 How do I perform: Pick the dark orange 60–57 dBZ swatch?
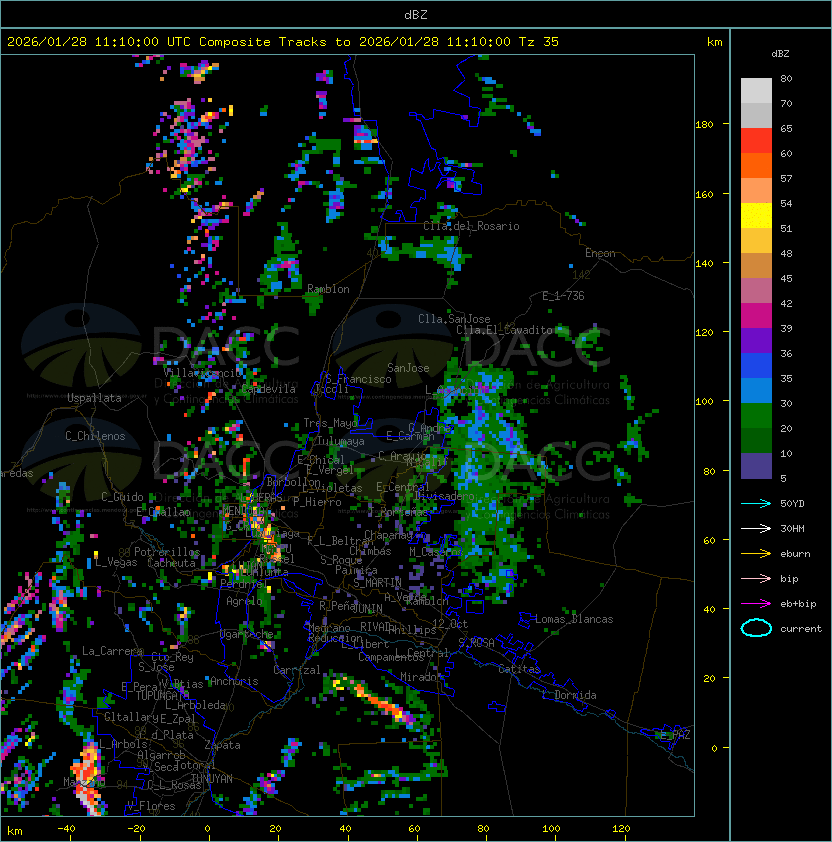756,165
